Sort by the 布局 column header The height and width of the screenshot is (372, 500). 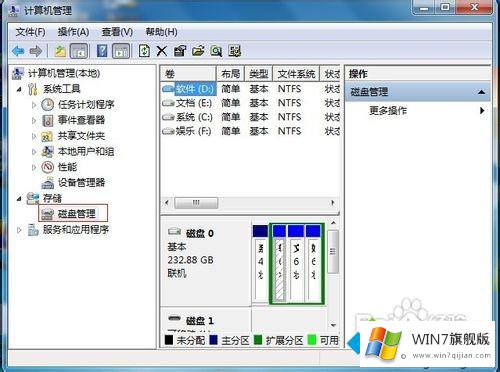pyautogui.click(x=231, y=74)
